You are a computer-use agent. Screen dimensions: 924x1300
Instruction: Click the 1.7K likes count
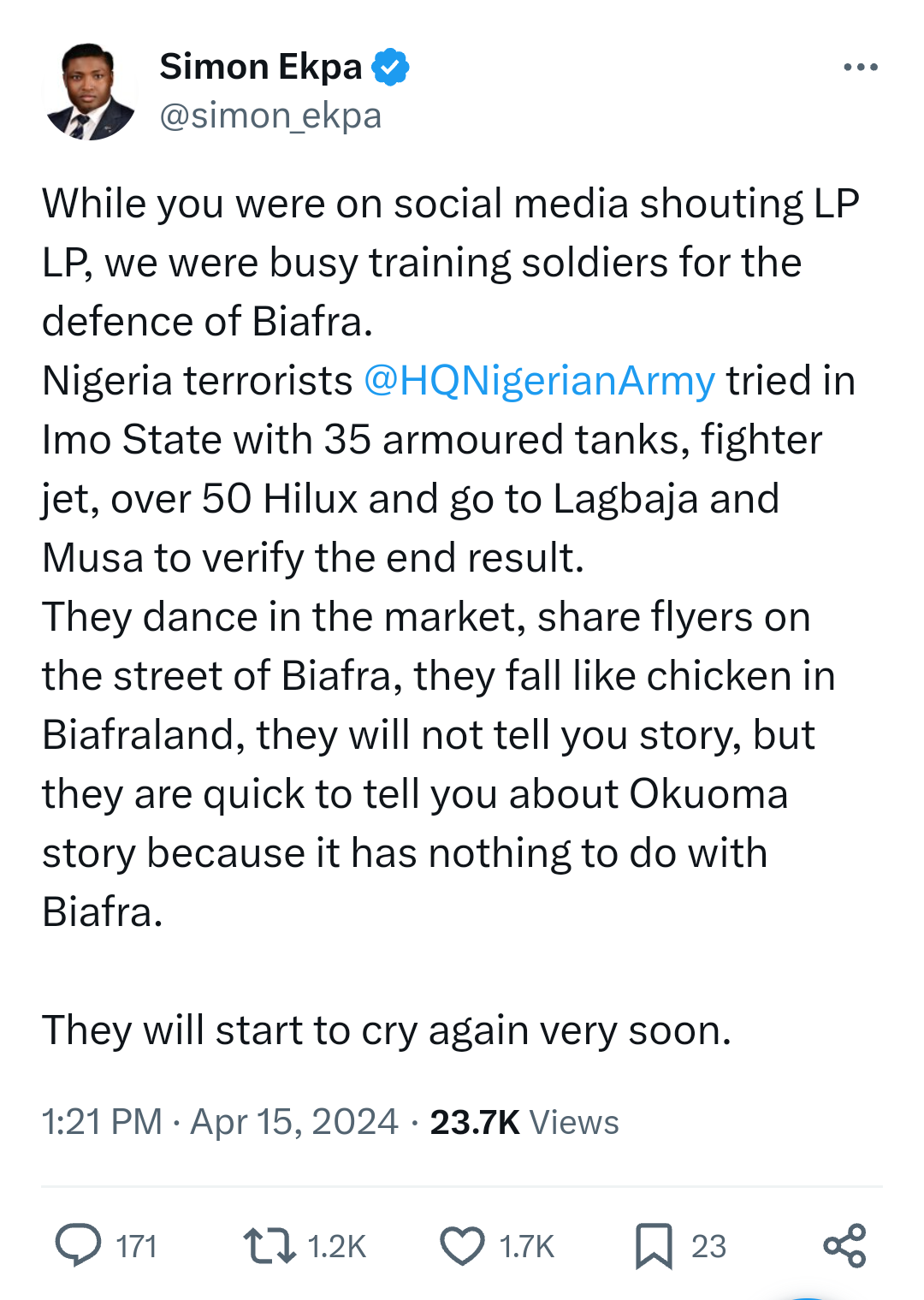click(527, 1247)
